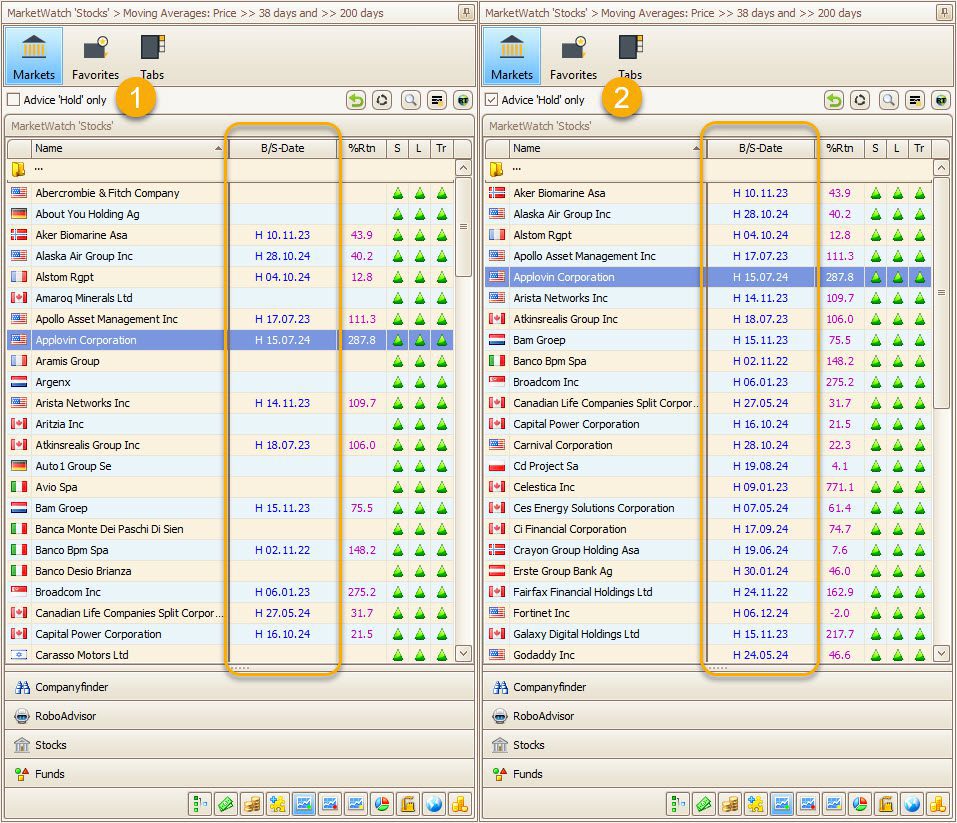
Task: Click the RT real-time icon in right panel
Action: click(x=941, y=100)
